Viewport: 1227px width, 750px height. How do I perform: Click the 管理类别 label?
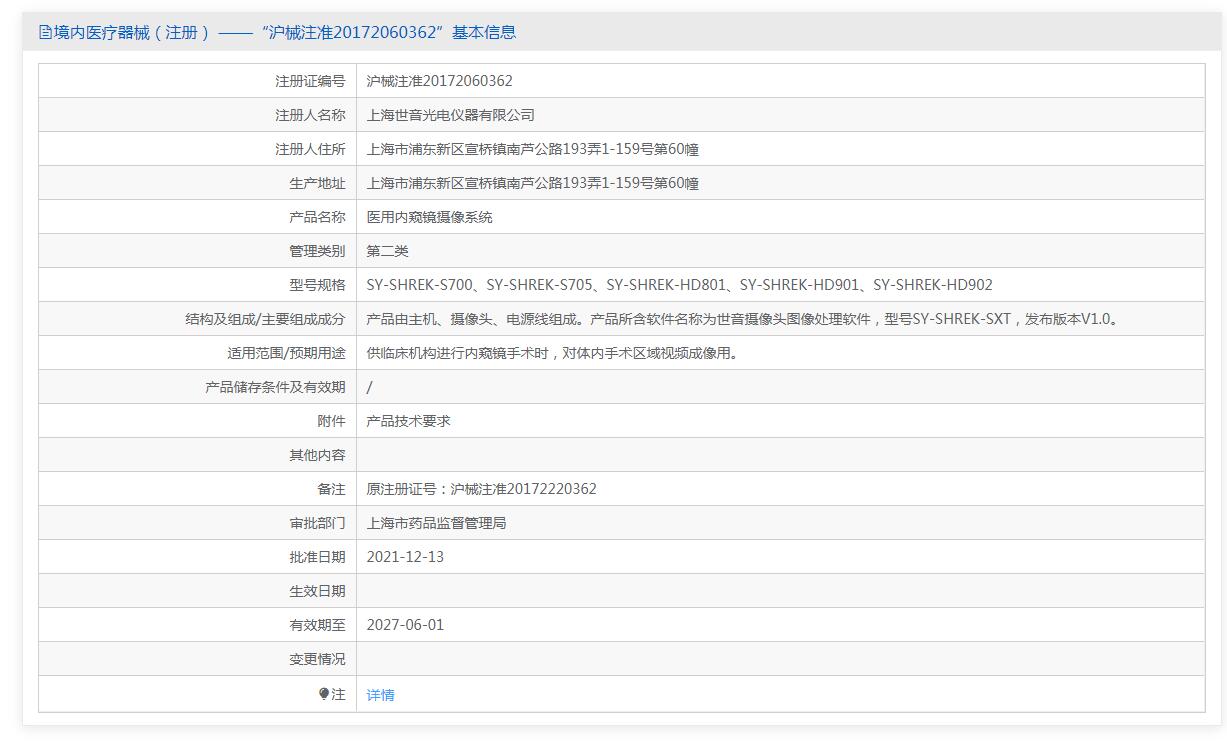(317, 251)
